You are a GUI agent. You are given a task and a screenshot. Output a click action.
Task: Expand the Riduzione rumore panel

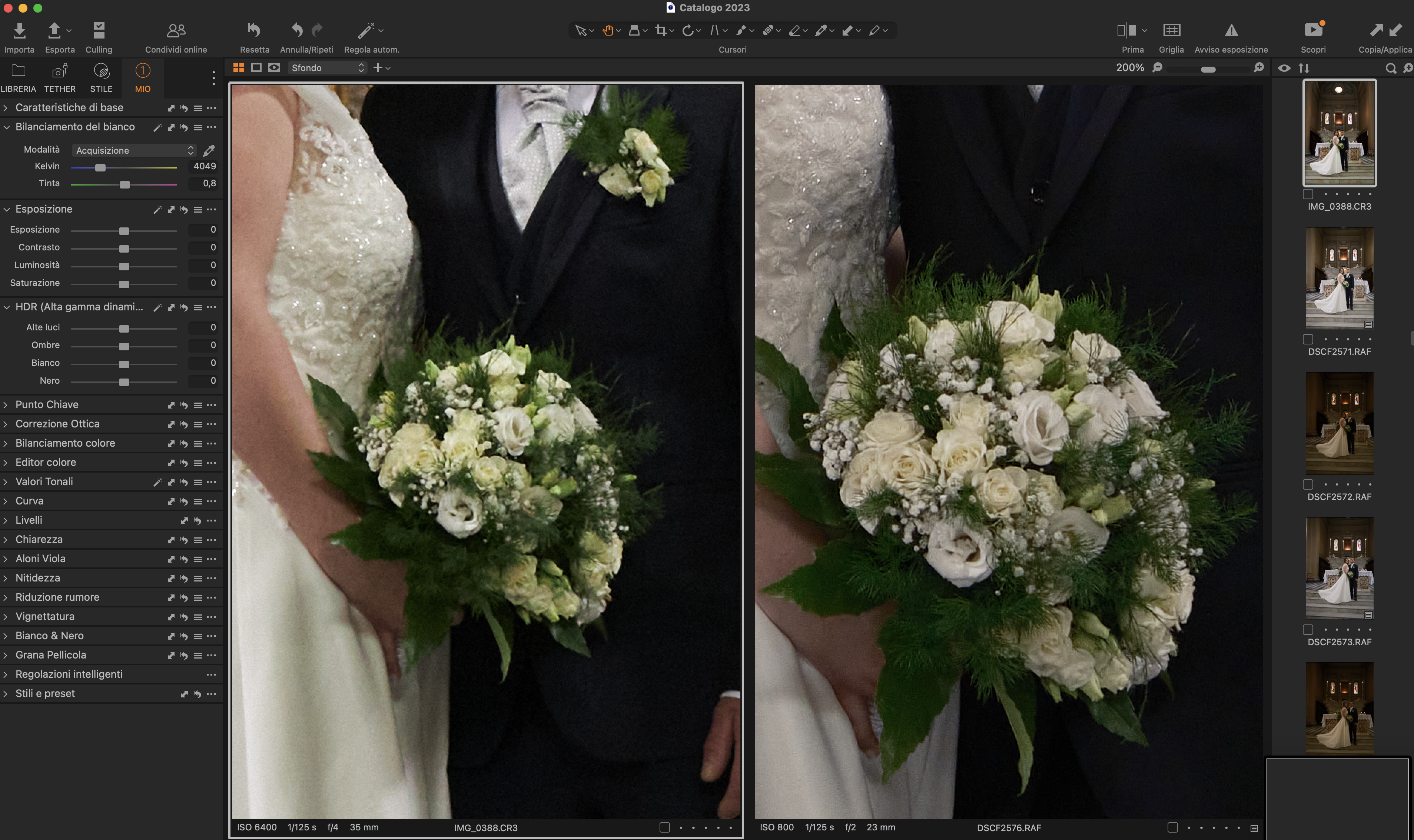6,597
